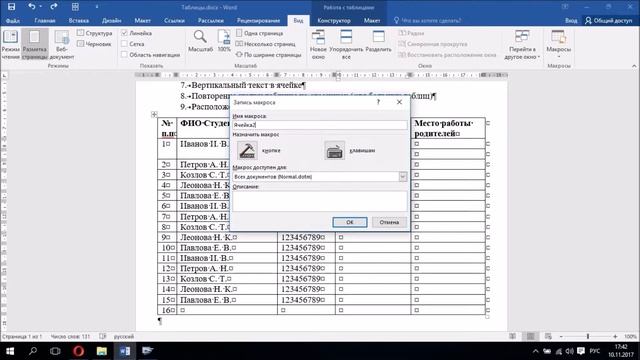This screenshot has height=360, width=640.
Task: Arrange all windows (Упорядочить все)
Action: click(x=346, y=44)
